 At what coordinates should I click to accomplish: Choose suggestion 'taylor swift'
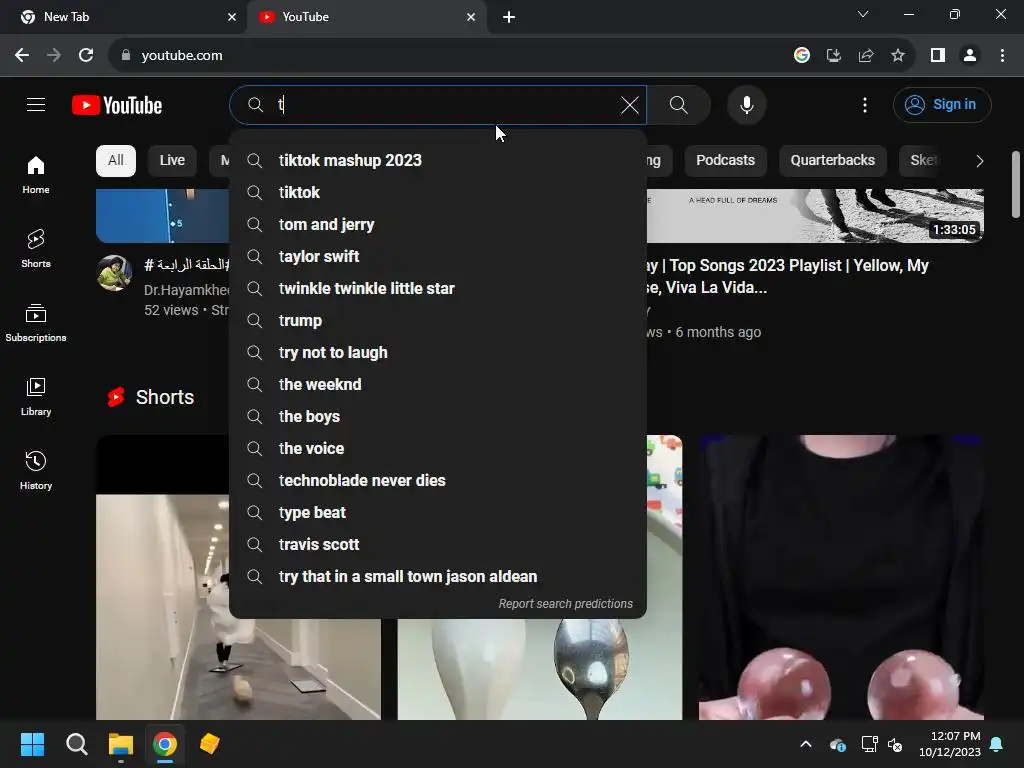click(438, 257)
